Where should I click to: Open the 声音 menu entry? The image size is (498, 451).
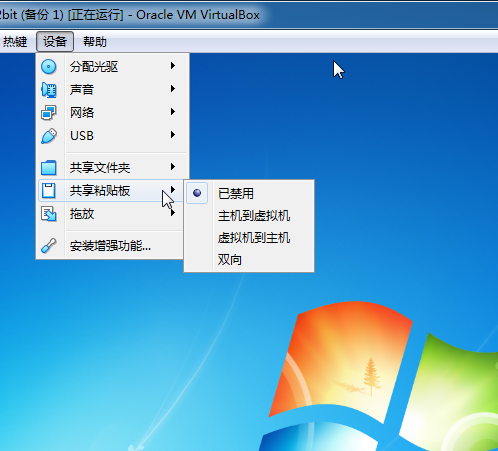[112, 90]
